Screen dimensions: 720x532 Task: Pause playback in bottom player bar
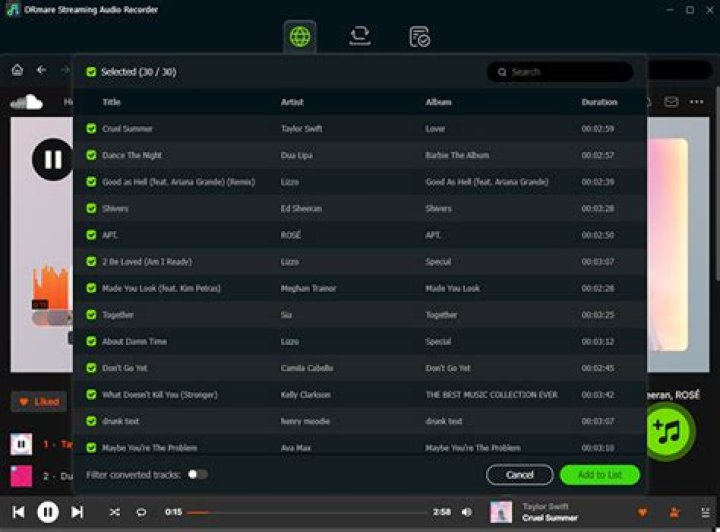point(48,512)
